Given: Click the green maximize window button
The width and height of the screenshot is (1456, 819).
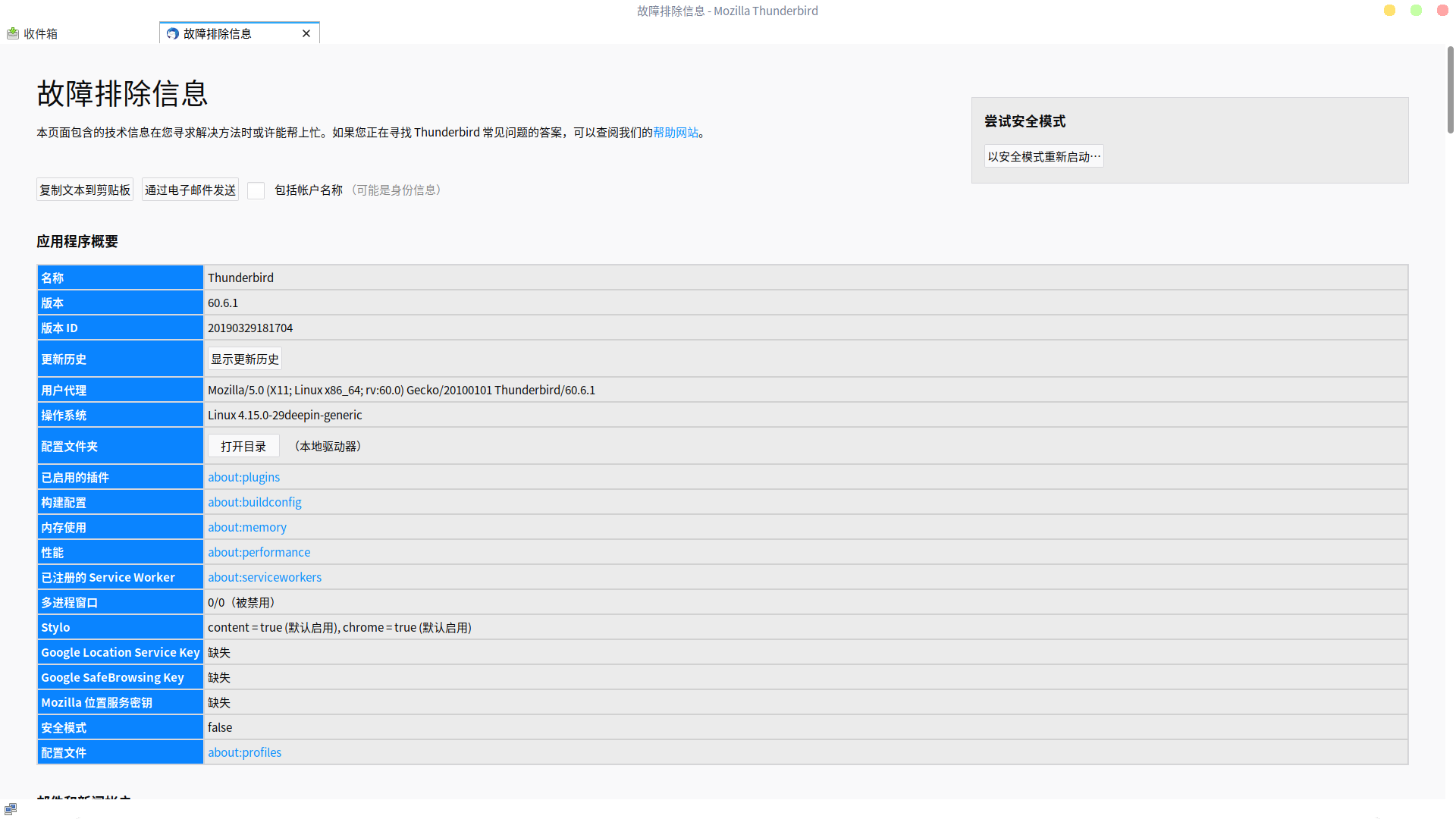Looking at the screenshot, I should [1416, 11].
